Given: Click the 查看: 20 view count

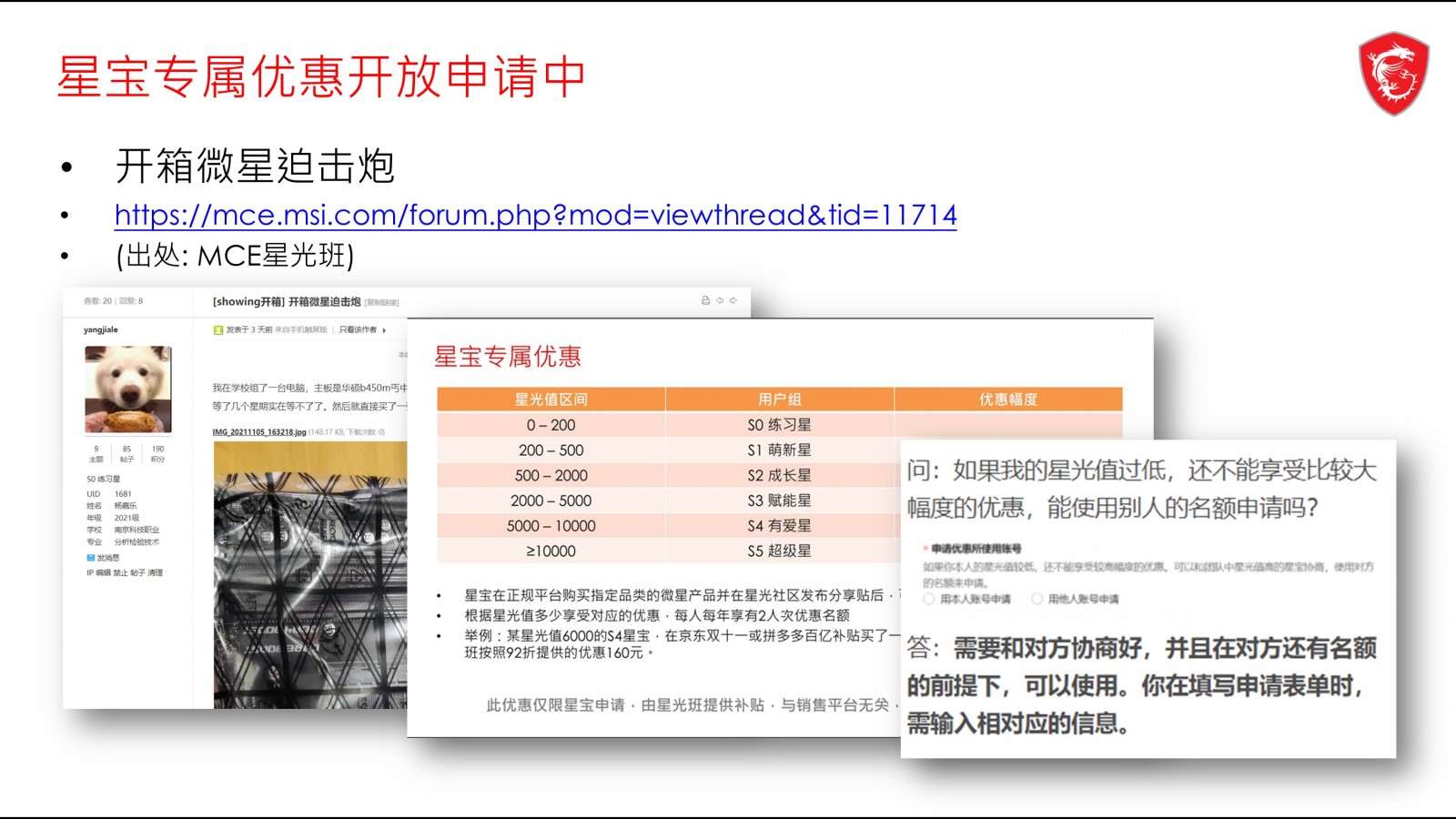Looking at the screenshot, I should [x=97, y=301].
